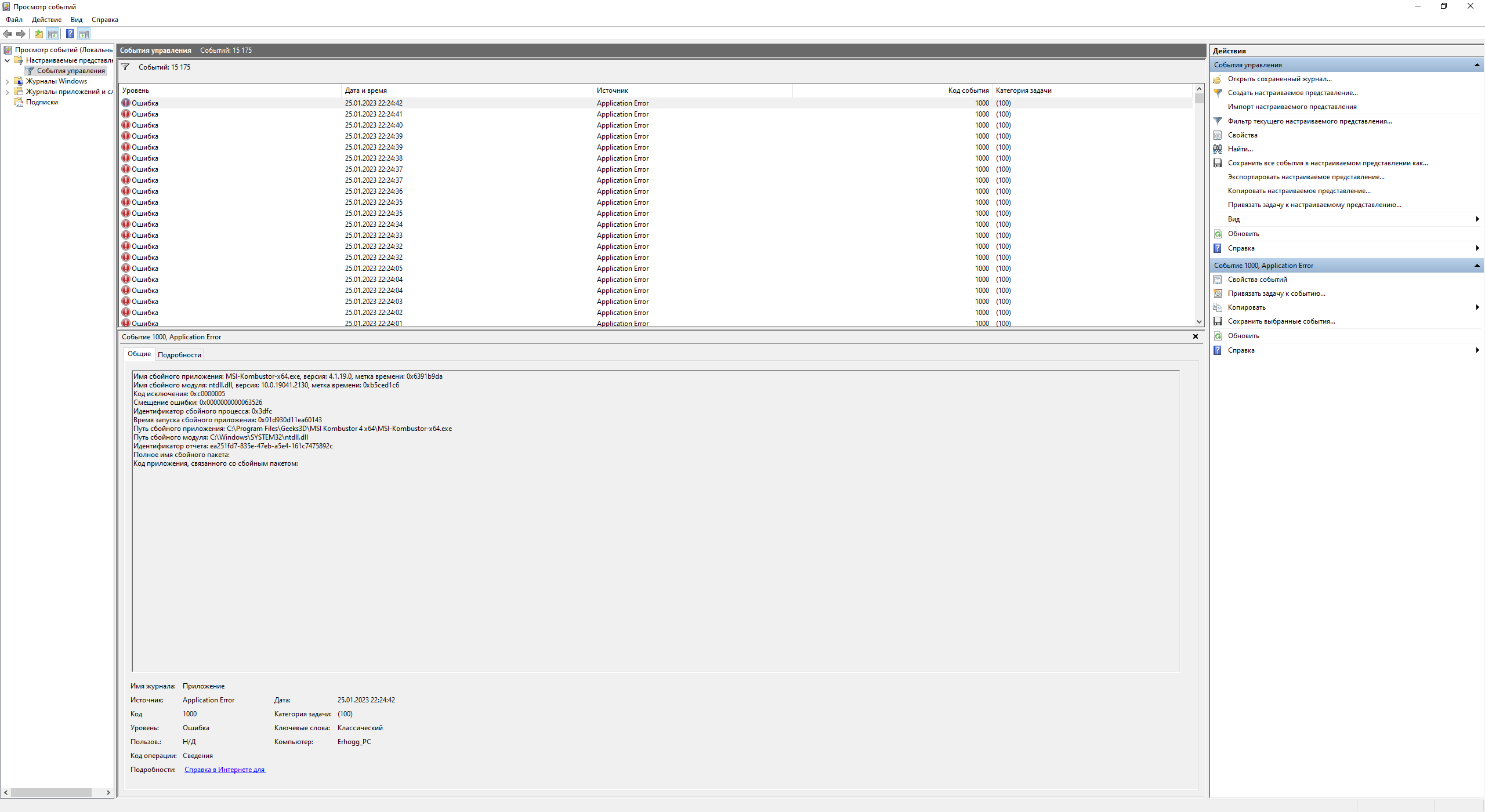The width and height of the screenshot is (1485, 812).
Task: Click the Открыть сохраненный журнал folder icon
Action: [1218, 79]
